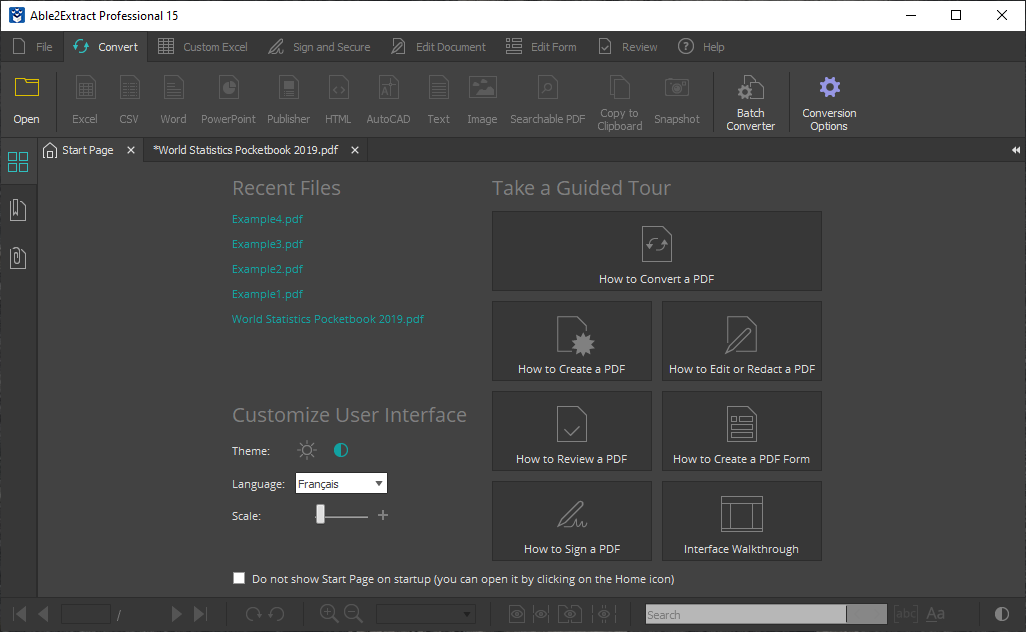Open the AutoCAD conversion tool
This screenshot has height=632, width=1026.
click(388, 98)
